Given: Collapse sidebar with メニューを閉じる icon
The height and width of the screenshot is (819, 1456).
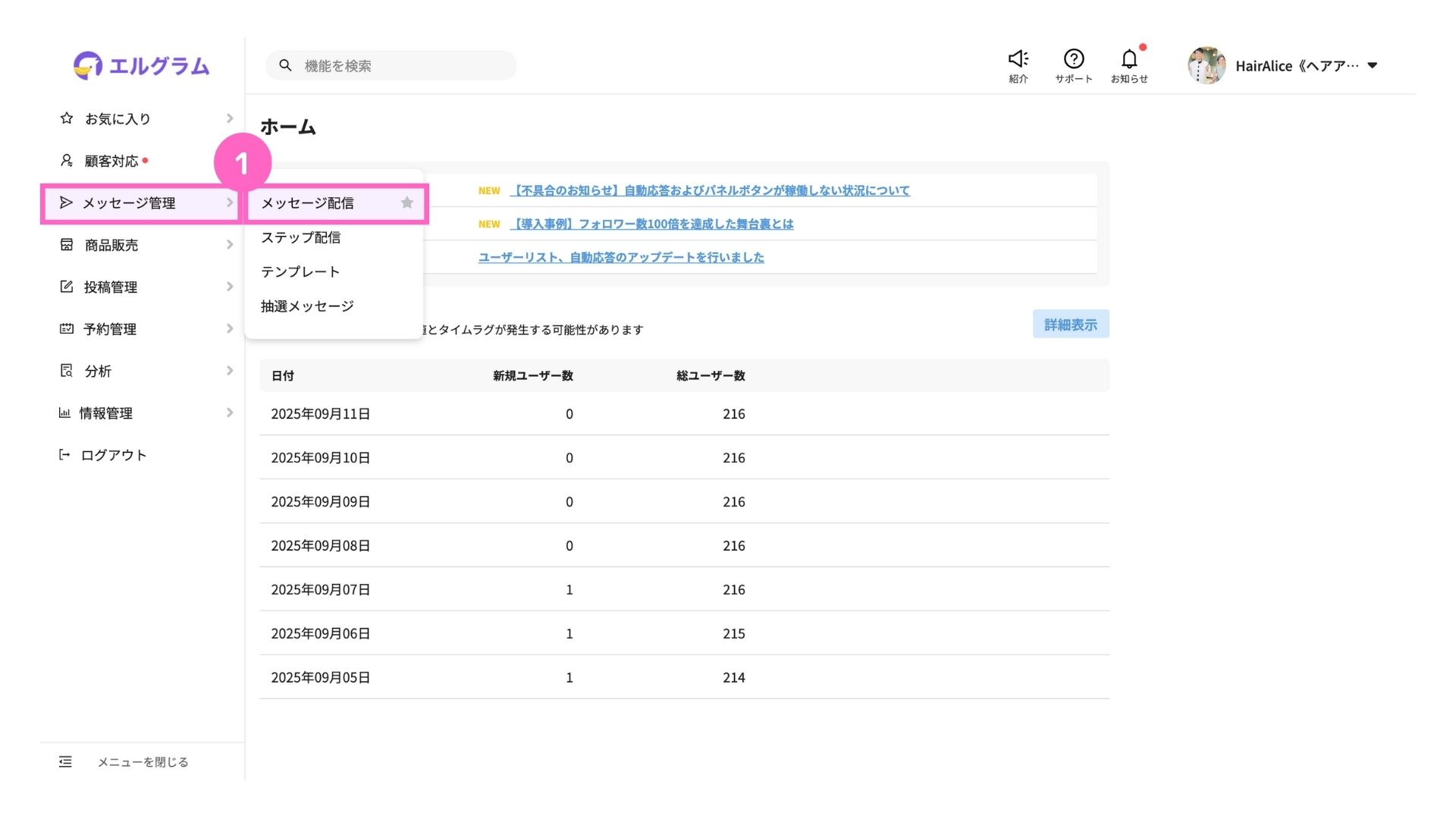Looking at the screenshot, I should pos(65,762).
